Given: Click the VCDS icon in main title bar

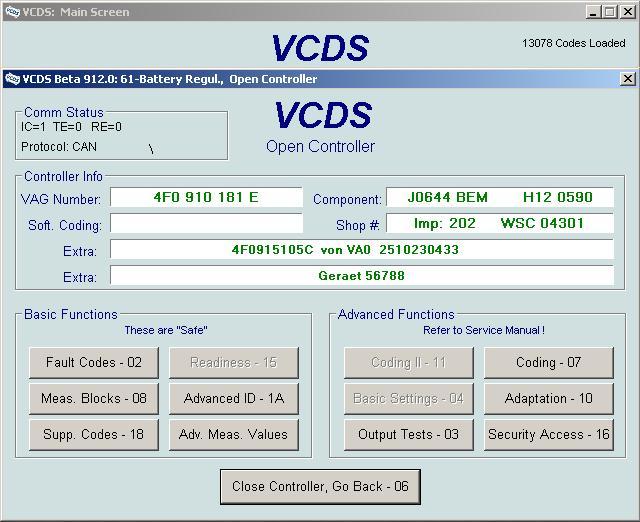Looking at the screenshot, I should [11, 12].
